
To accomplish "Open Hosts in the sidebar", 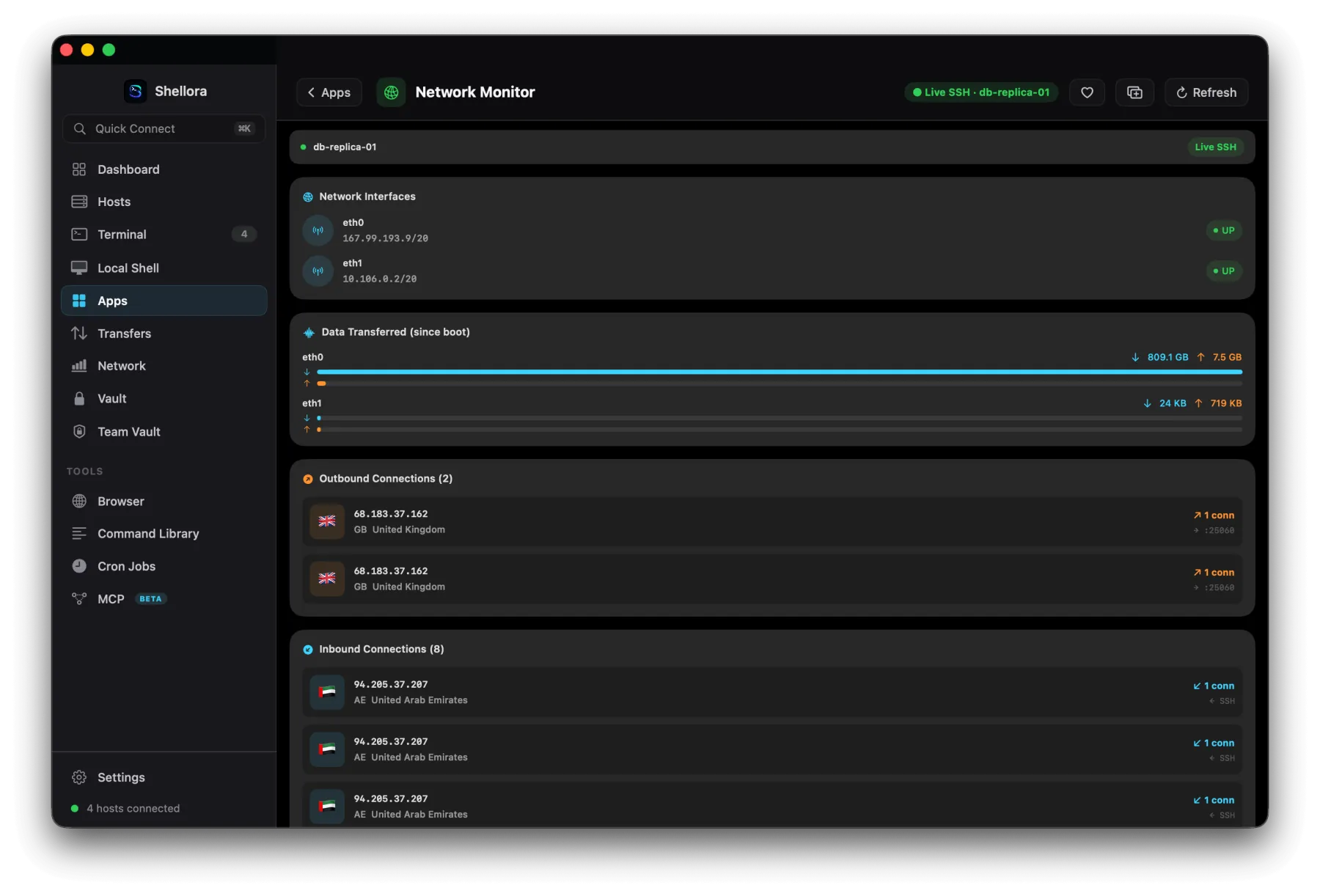I will click(164, 202).
